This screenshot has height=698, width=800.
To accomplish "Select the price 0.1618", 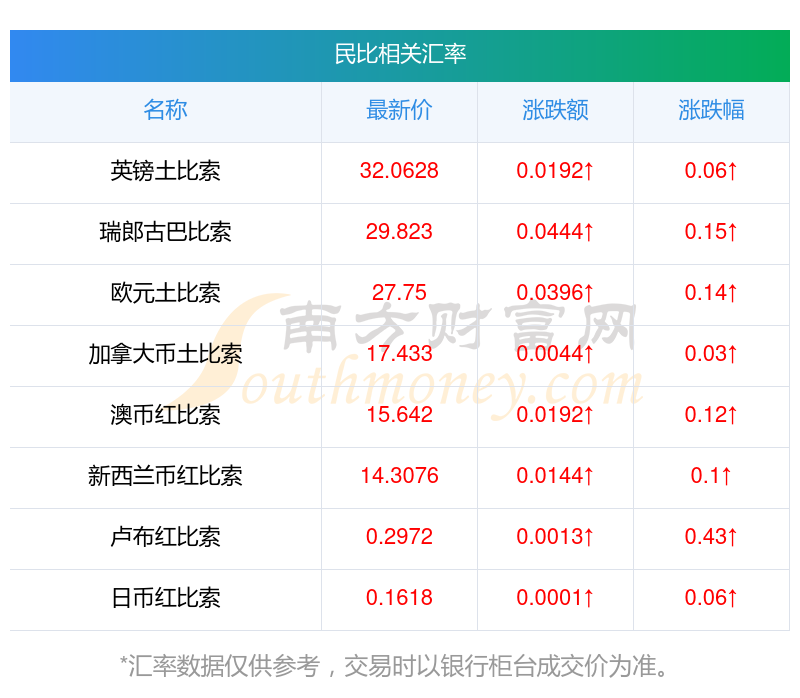I will pos(399,598).
